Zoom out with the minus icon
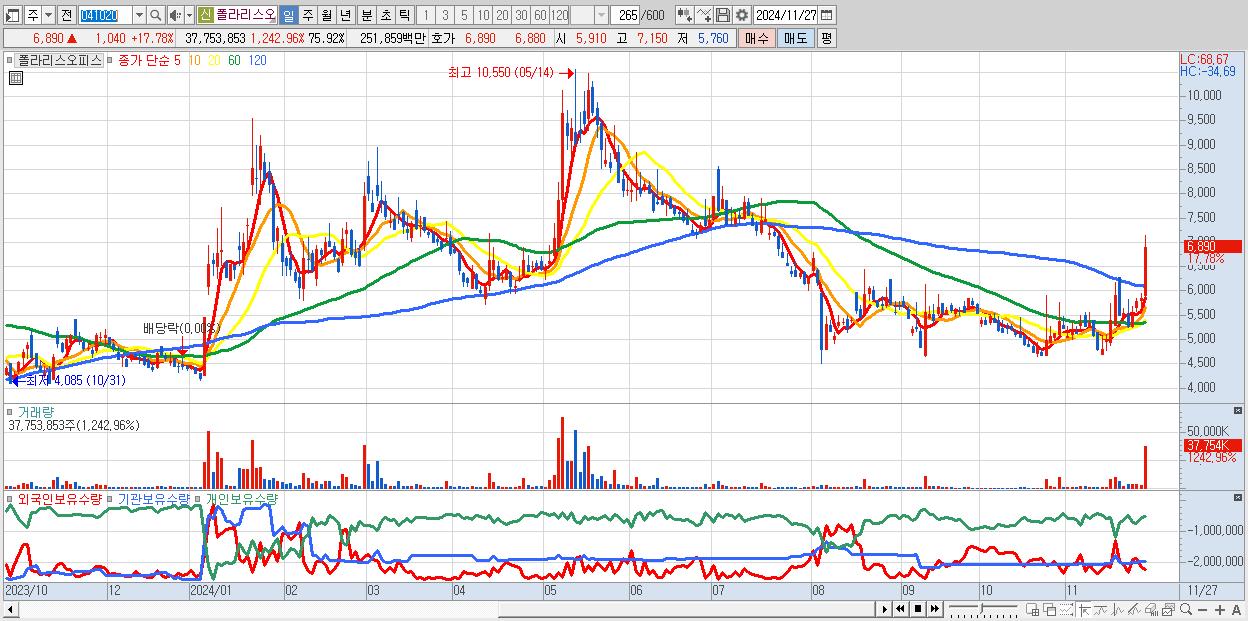The width and height of the screenshot is (1248, 621). coord(1202,610)
